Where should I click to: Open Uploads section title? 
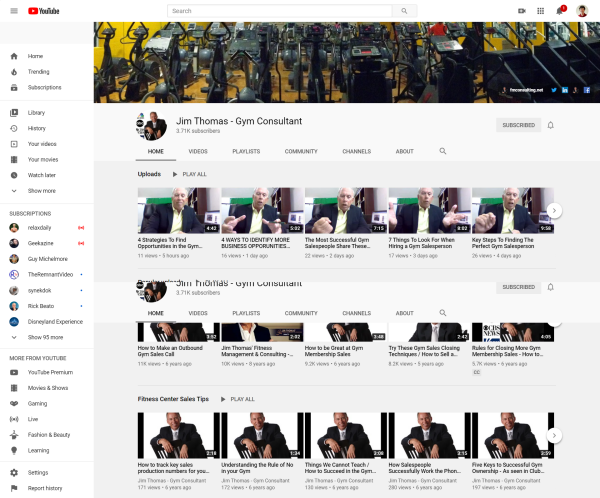pyautogui.click(x=149, y=174)
